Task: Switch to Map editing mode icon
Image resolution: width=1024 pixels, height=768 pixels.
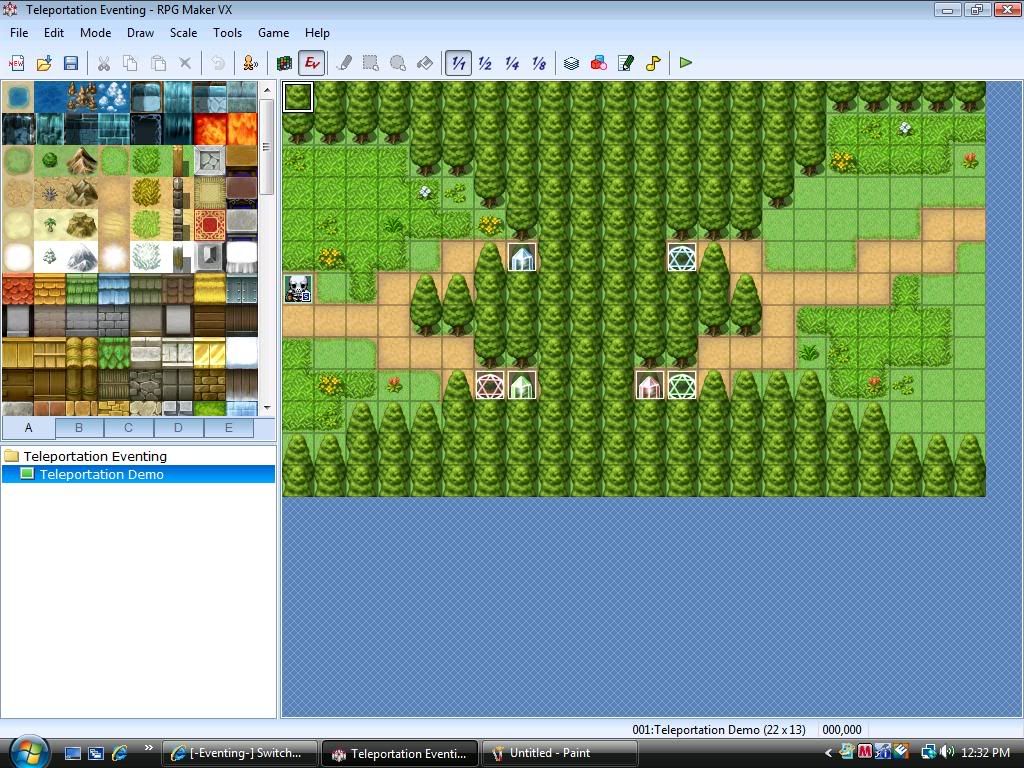Action: (285, 63)
